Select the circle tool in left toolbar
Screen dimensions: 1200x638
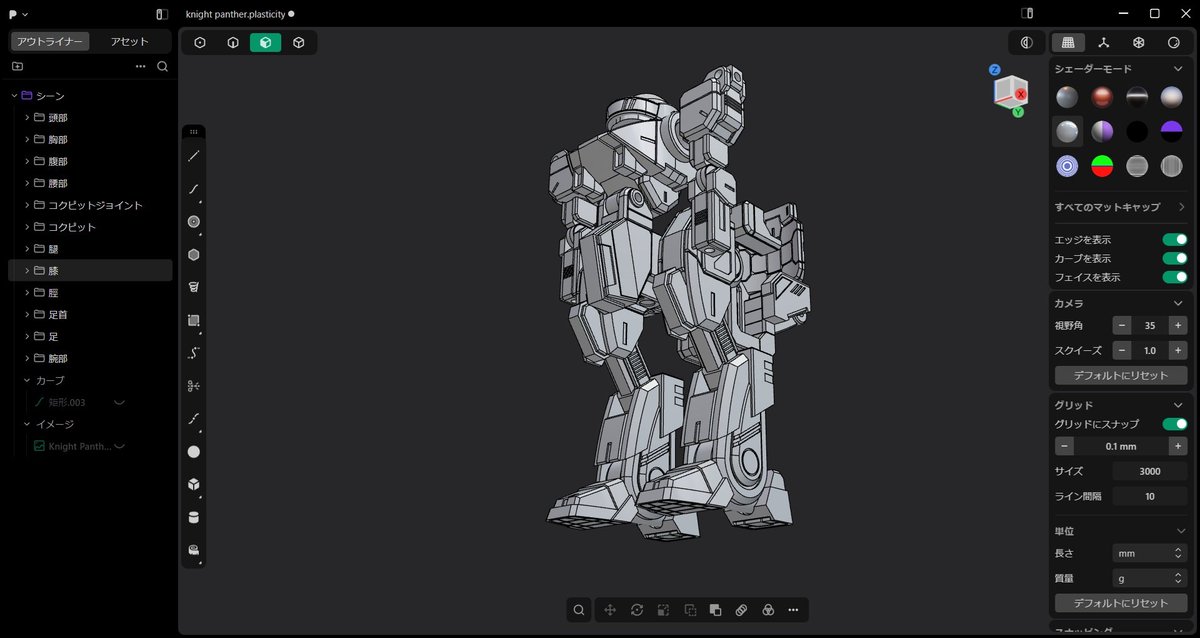[194, 222]
